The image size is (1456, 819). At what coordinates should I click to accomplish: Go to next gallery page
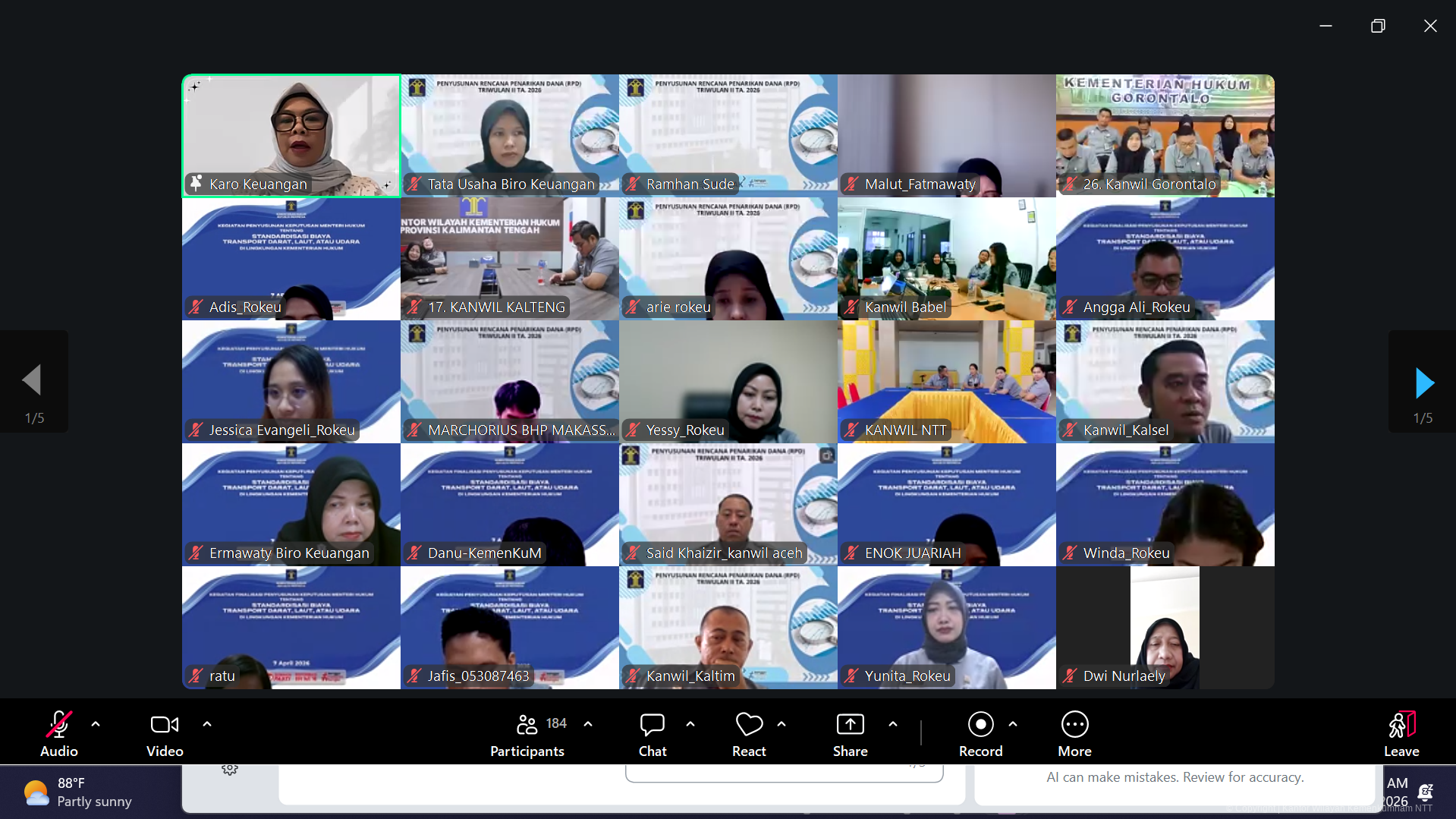(1423, 383)
